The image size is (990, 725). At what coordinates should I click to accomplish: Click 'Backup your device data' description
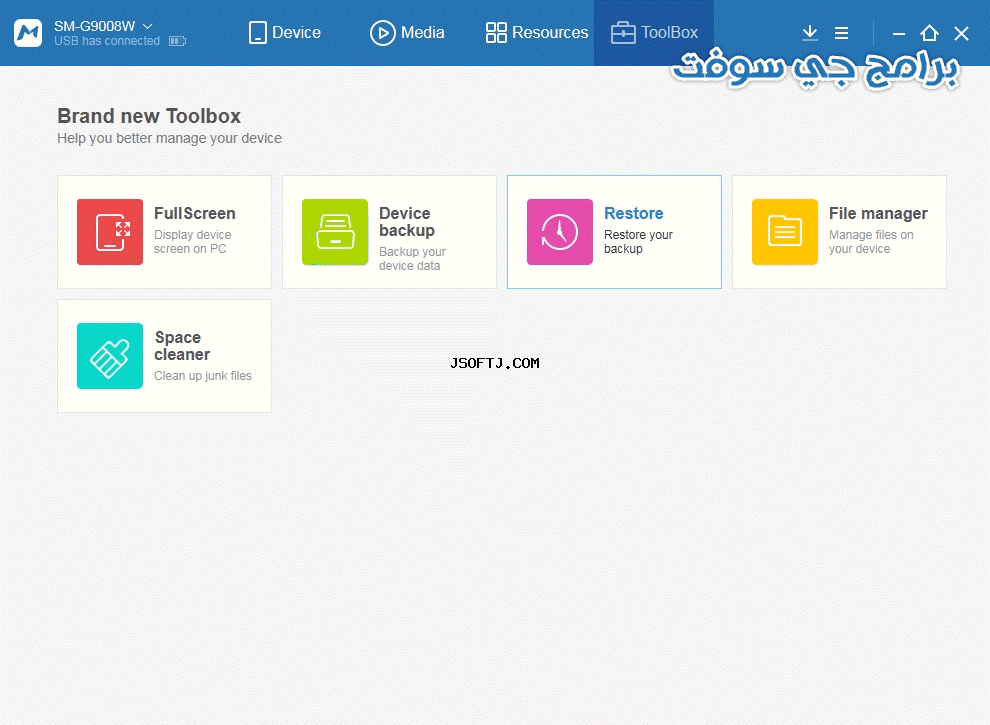(x=412, y=259)
